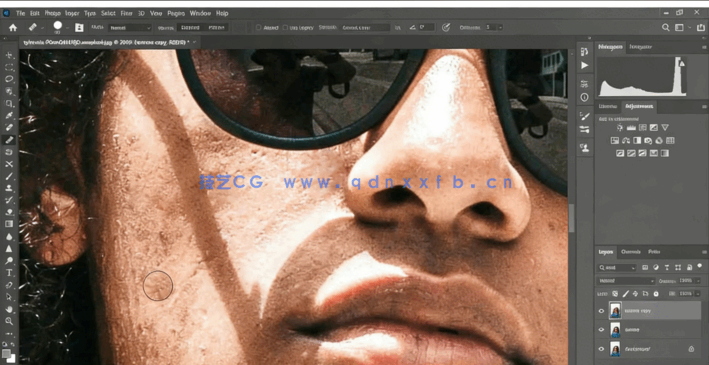Viewport: 709px width, 365px height.
Task: Open the Sample source dropdown
Action: coord(366,28)
